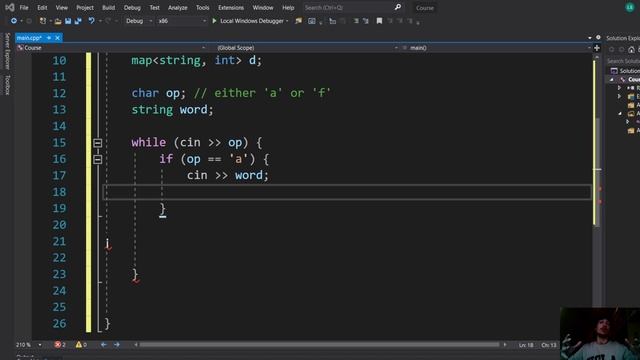640x360 pixels.
Task: Collapse the if block on line 16
Action: [98, 159]
